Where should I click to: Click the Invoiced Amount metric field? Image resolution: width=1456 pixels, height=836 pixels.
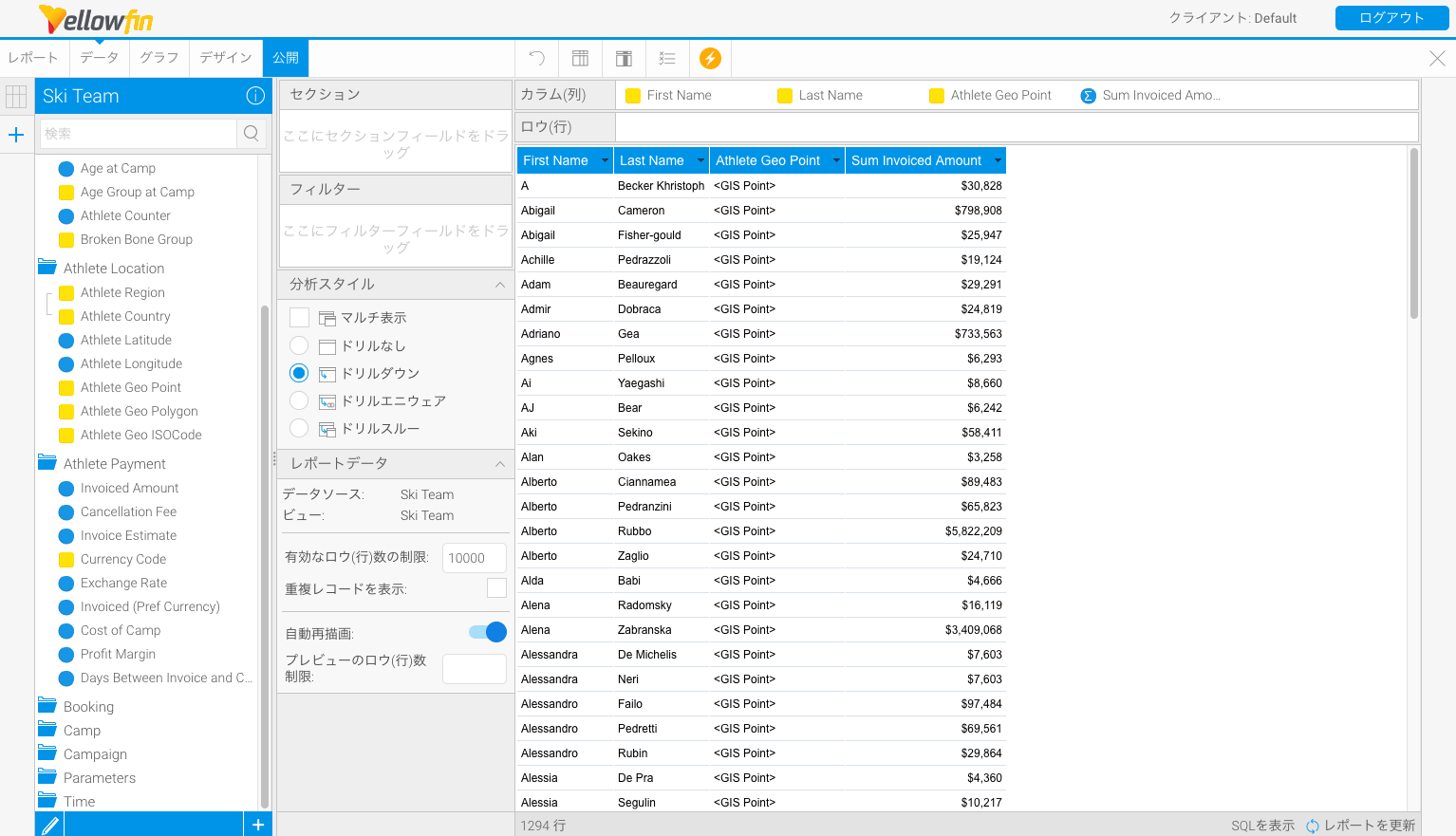[129, 488]
